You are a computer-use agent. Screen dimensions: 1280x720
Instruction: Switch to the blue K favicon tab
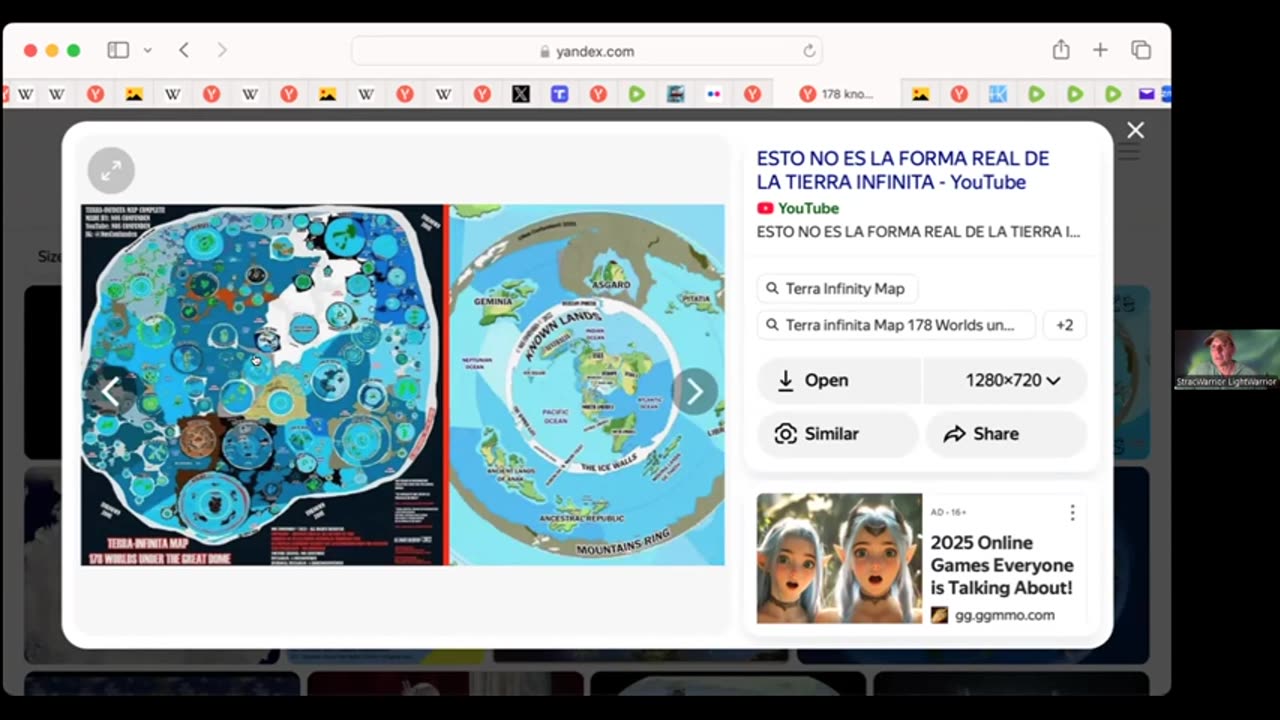pos(997,94)
